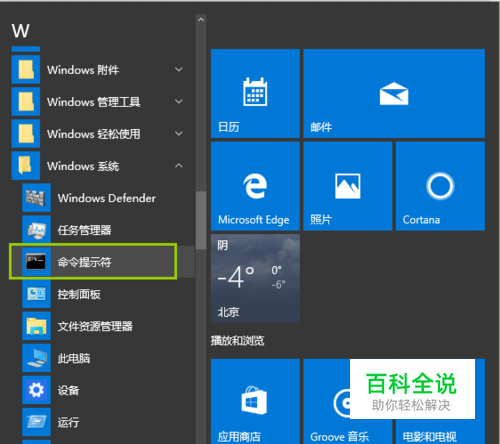Click the 此电脑 computer icon

coord(36,358)
